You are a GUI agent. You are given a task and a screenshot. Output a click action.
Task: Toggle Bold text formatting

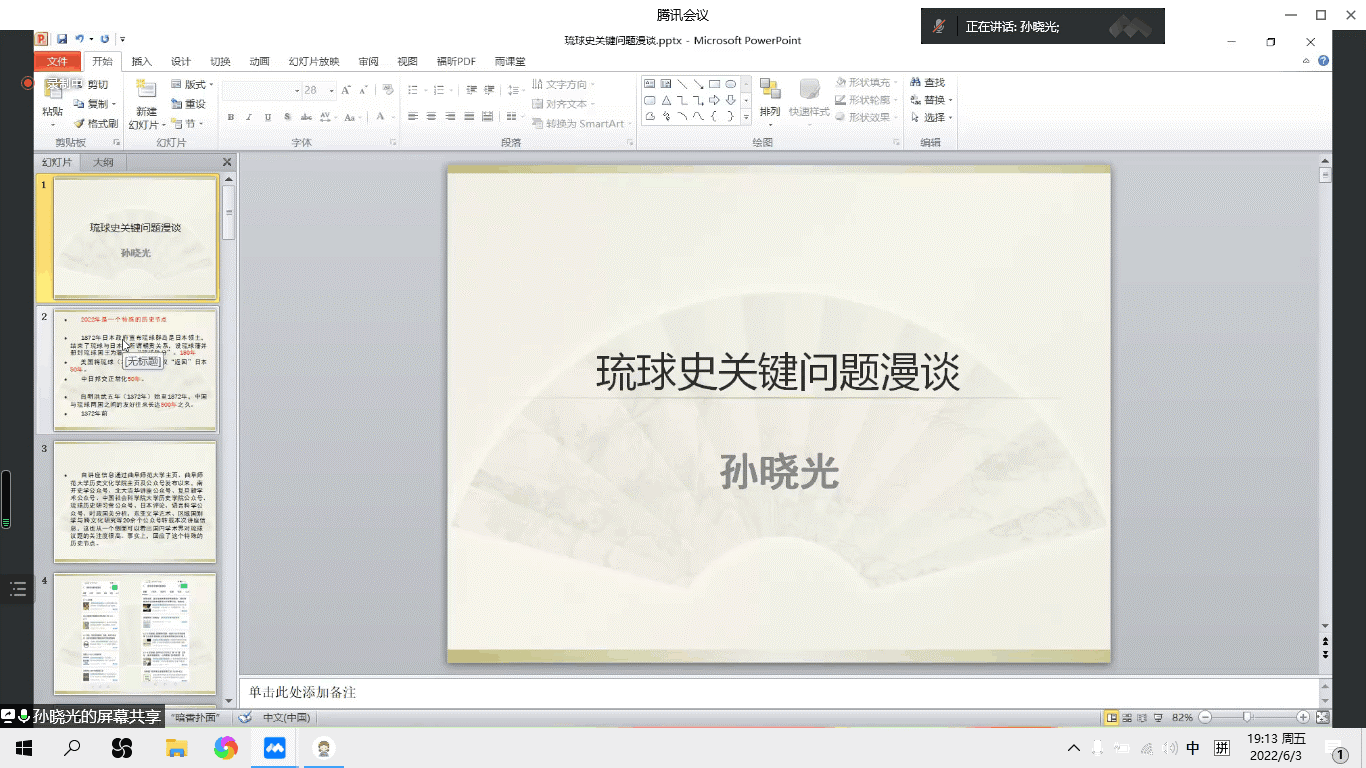[231, 117]
